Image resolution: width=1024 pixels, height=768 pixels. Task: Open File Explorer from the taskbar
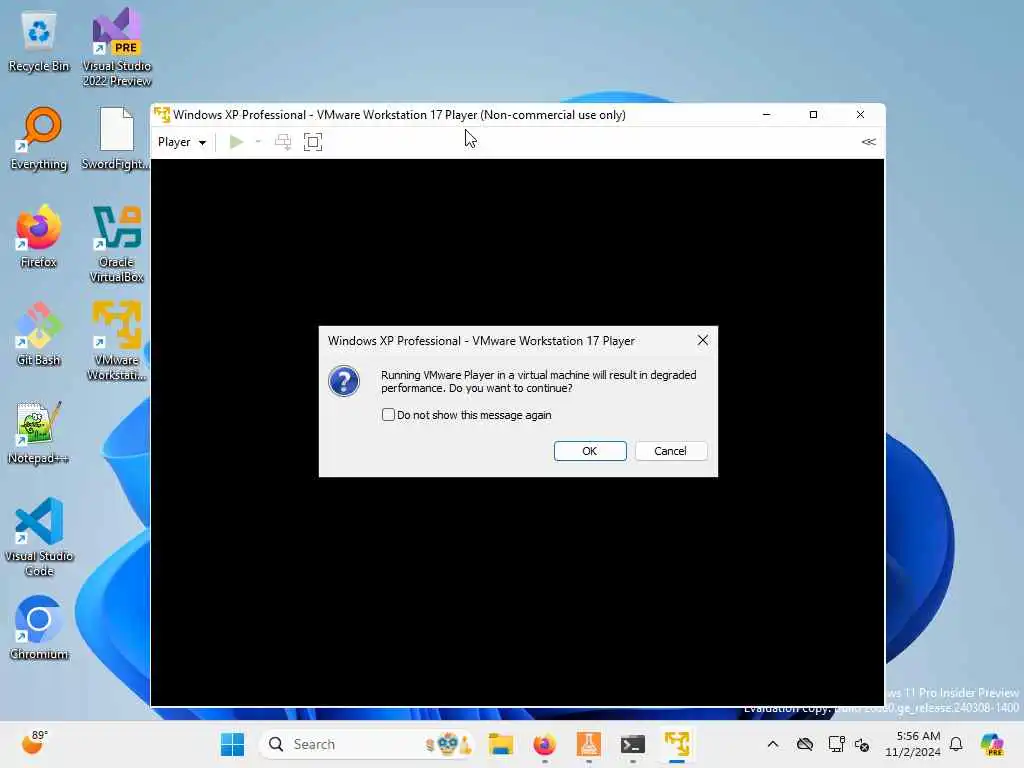tap(501, 744)
